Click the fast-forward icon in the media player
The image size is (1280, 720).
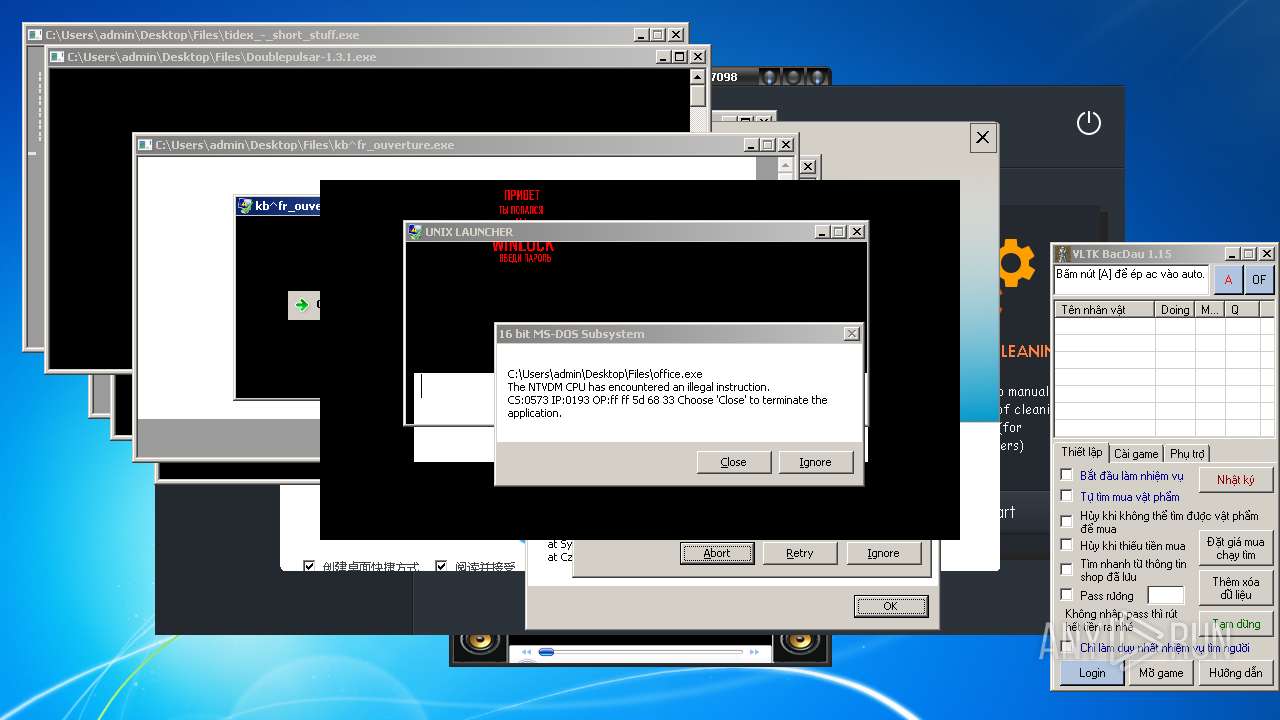point(756,652)
